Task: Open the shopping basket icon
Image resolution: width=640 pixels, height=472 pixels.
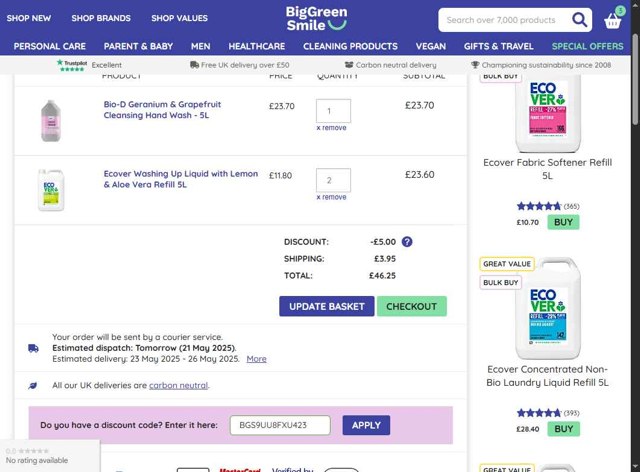Action: [613, 19]
